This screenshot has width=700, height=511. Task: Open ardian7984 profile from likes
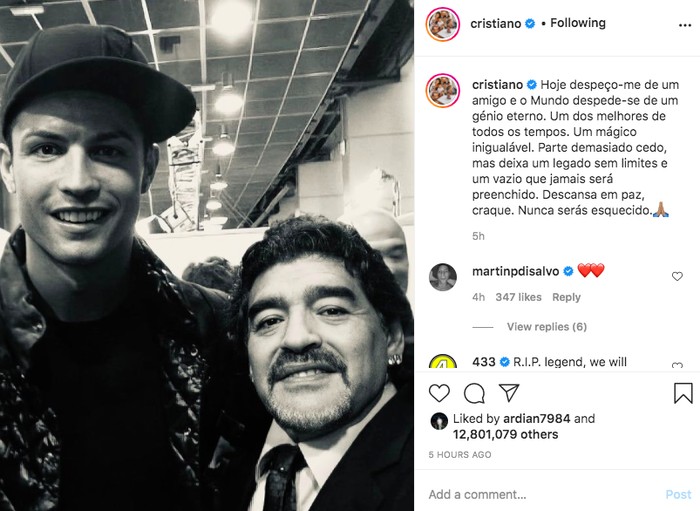pos(537,419)
